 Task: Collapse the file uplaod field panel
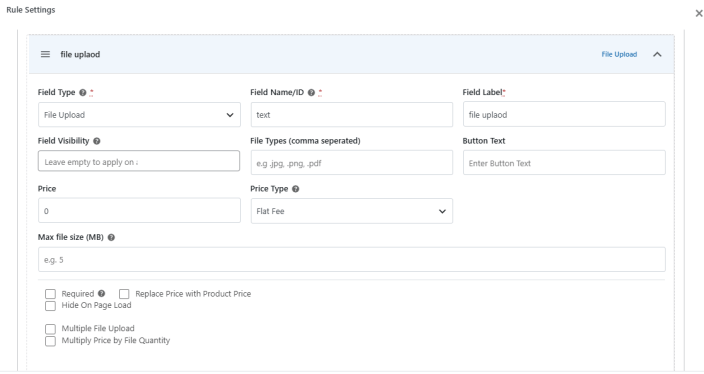[657, 54]
